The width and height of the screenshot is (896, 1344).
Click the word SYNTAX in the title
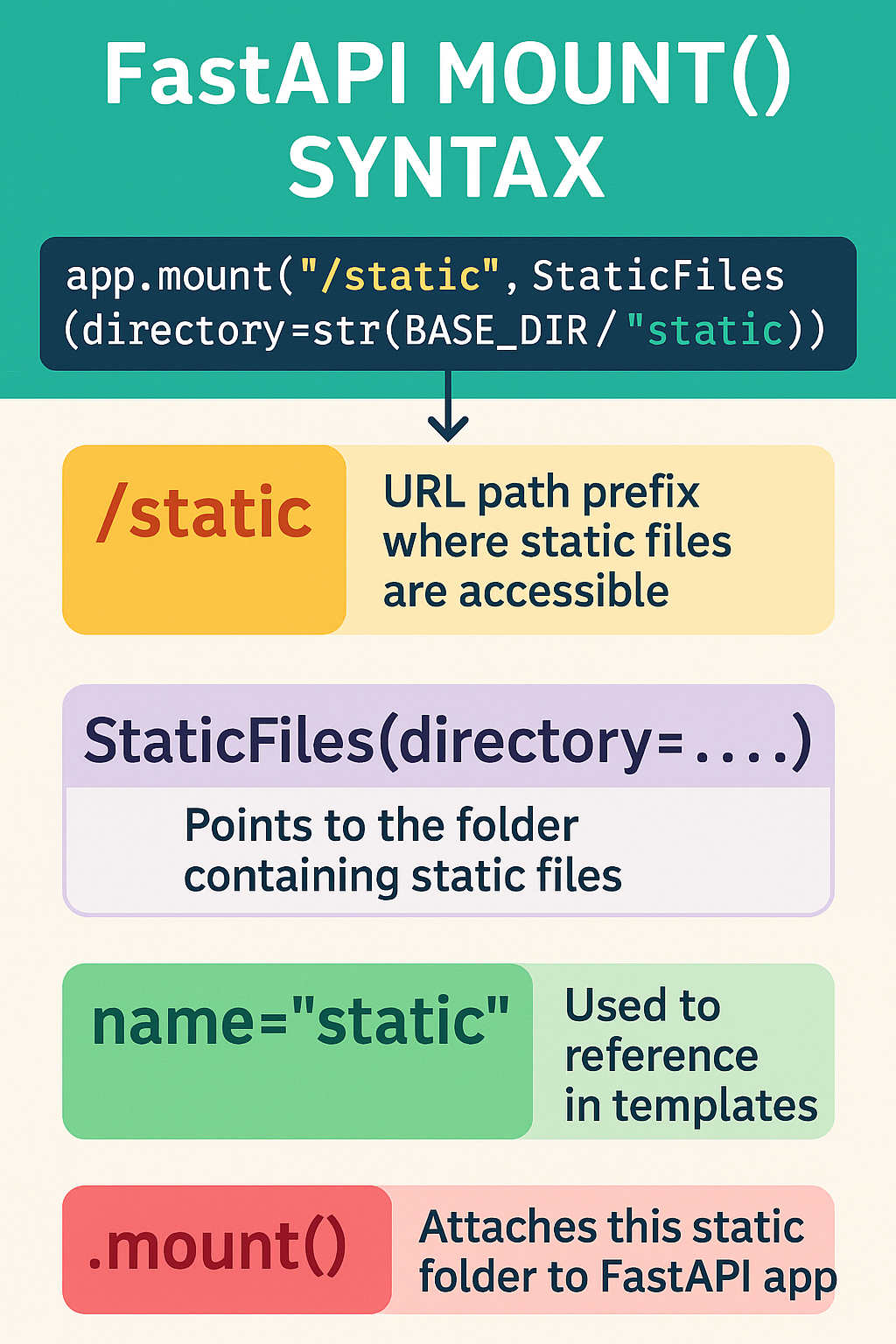tap(446, 168)
